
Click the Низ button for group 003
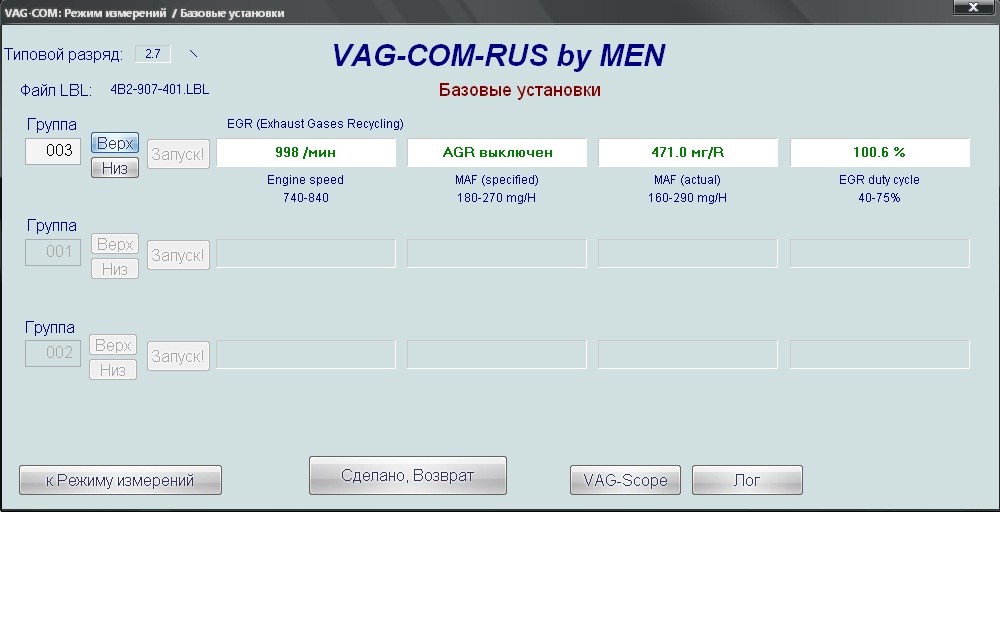click(x=114, y=168)
